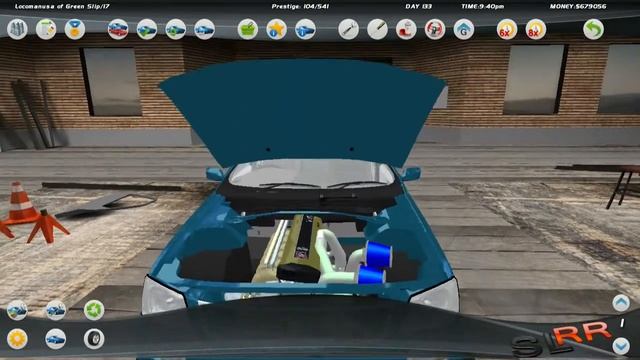Open the blue car info icon
Image resolution: width=640 pixels, height=360 pixels.
click(305, 29)
